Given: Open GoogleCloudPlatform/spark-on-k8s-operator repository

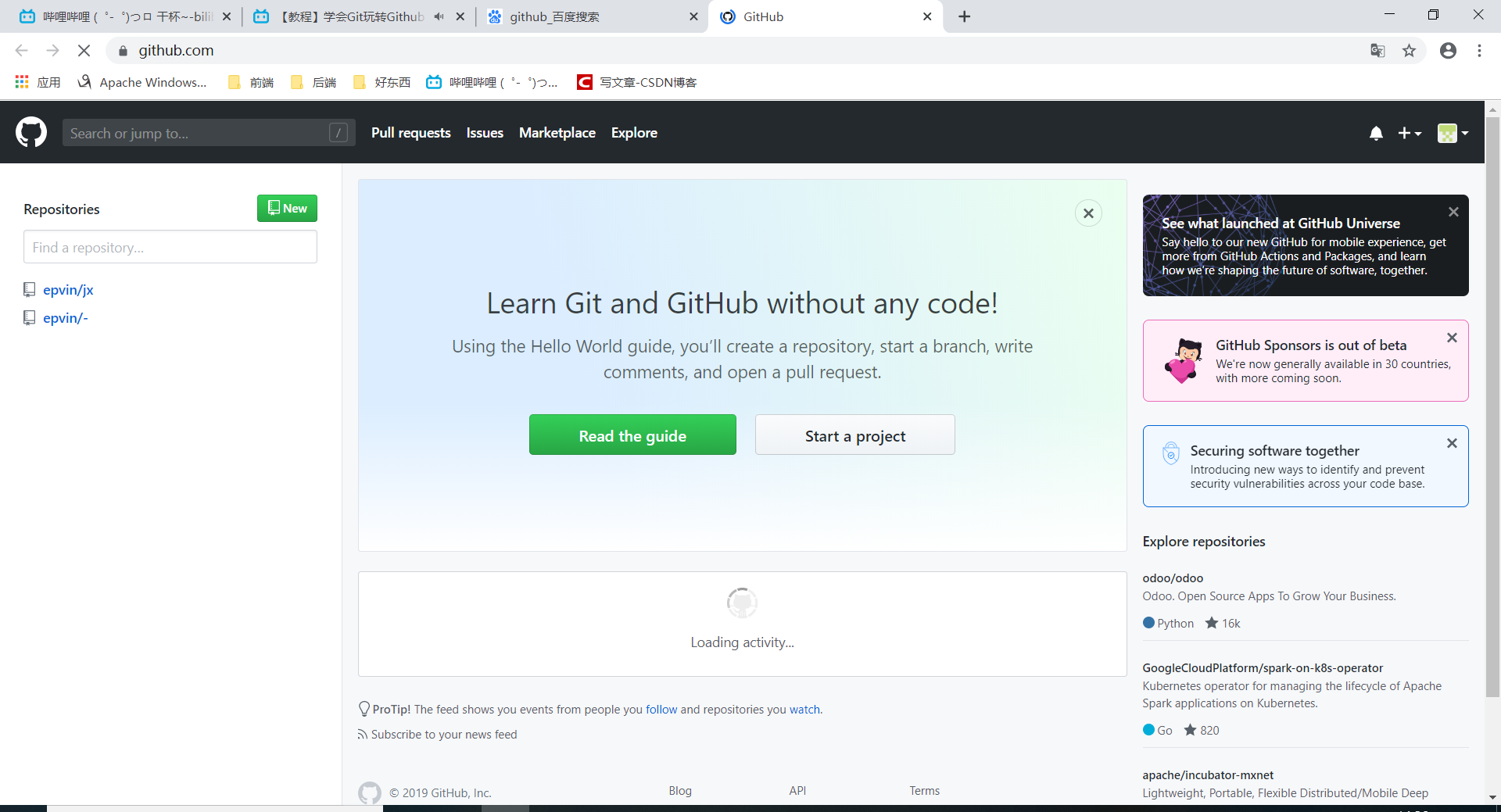Looking at the screenshot, I should (x=1263, y=668).
